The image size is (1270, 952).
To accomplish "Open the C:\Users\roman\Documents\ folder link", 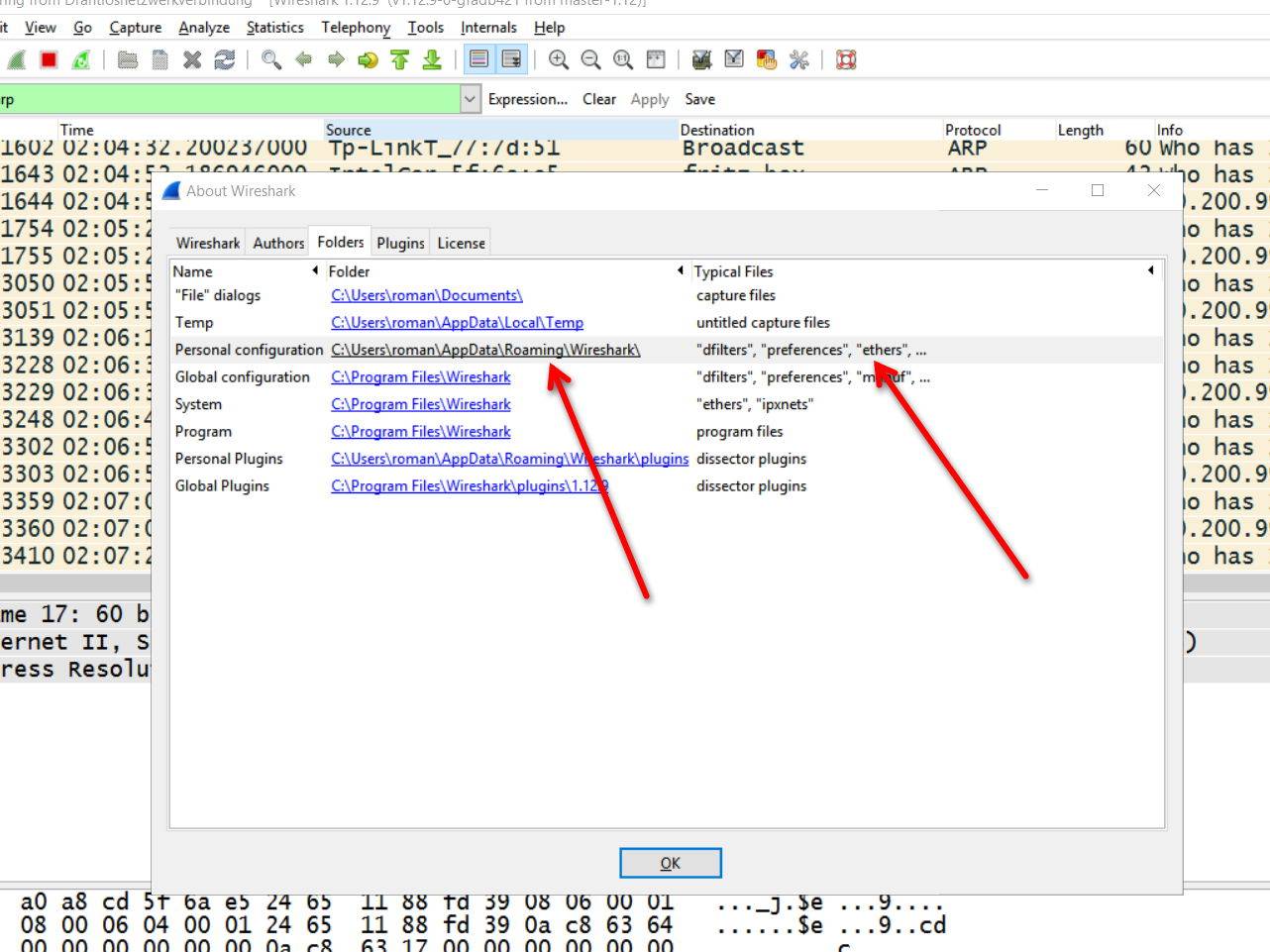I will click(x=427, y=295).
